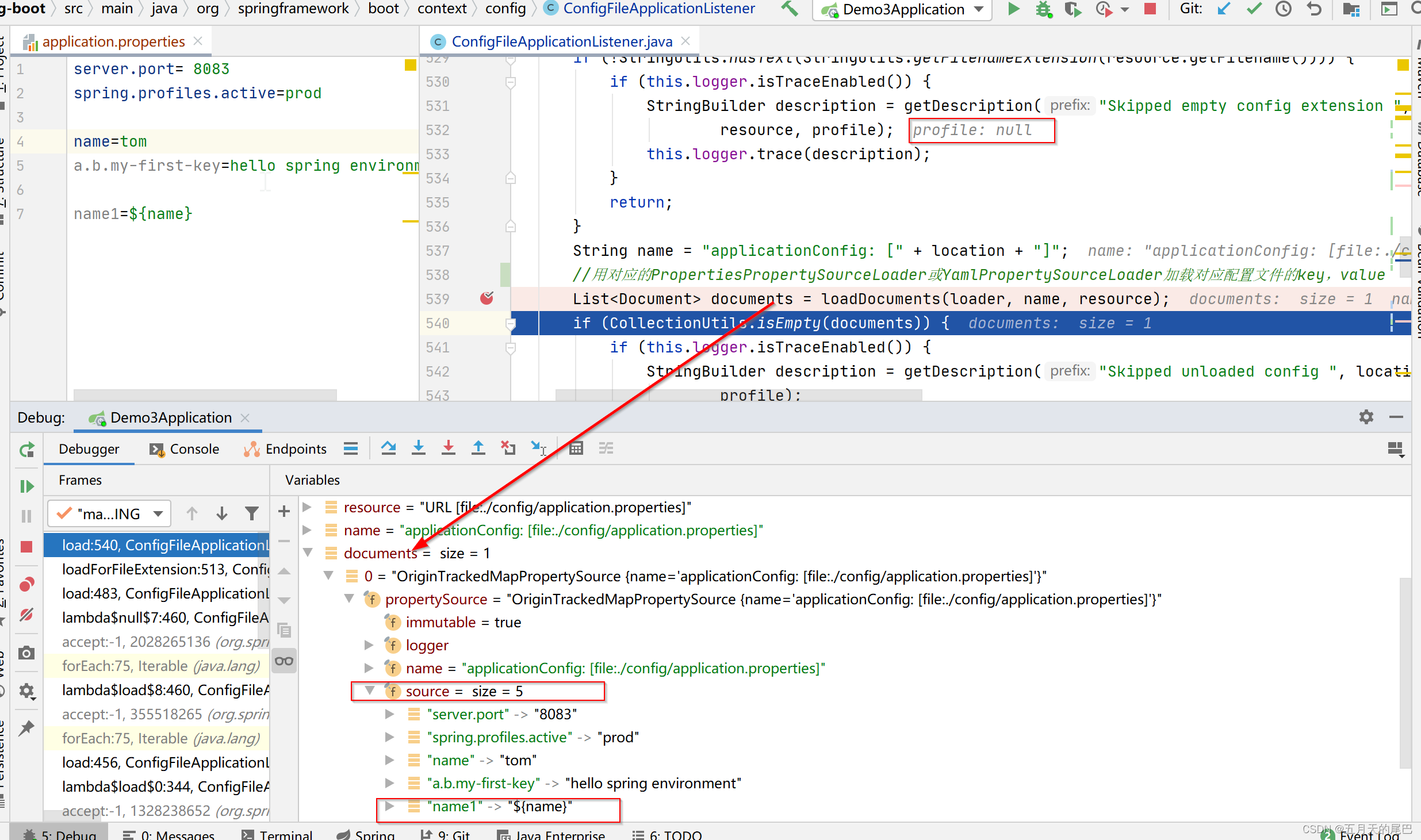Image resolution: width=1421 pixels, height=840 pixels.
Task: Toggle Mute Breakpoints in debug sidebar
Action: coord(26,615)
